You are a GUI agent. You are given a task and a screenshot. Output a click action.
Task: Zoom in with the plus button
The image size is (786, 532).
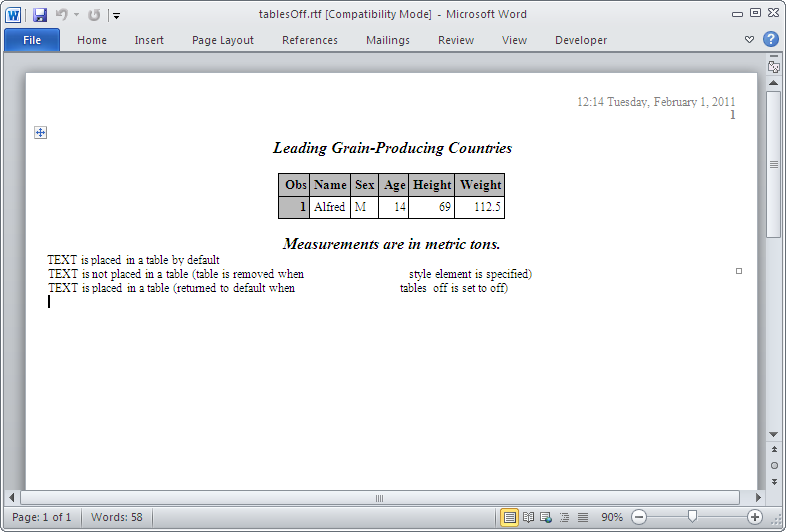755,517
